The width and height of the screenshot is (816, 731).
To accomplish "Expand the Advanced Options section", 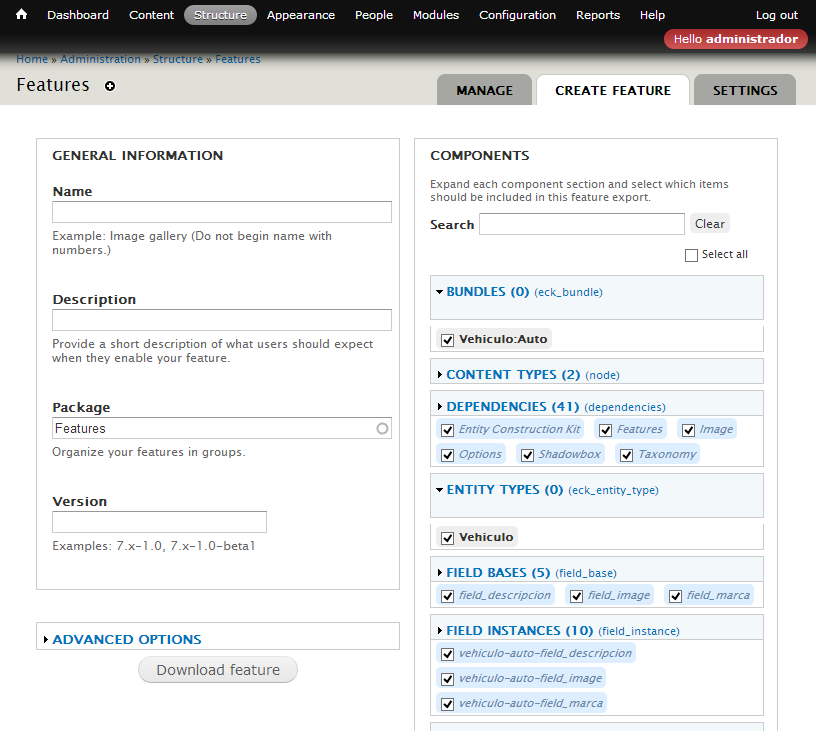I will pos(126,639).
